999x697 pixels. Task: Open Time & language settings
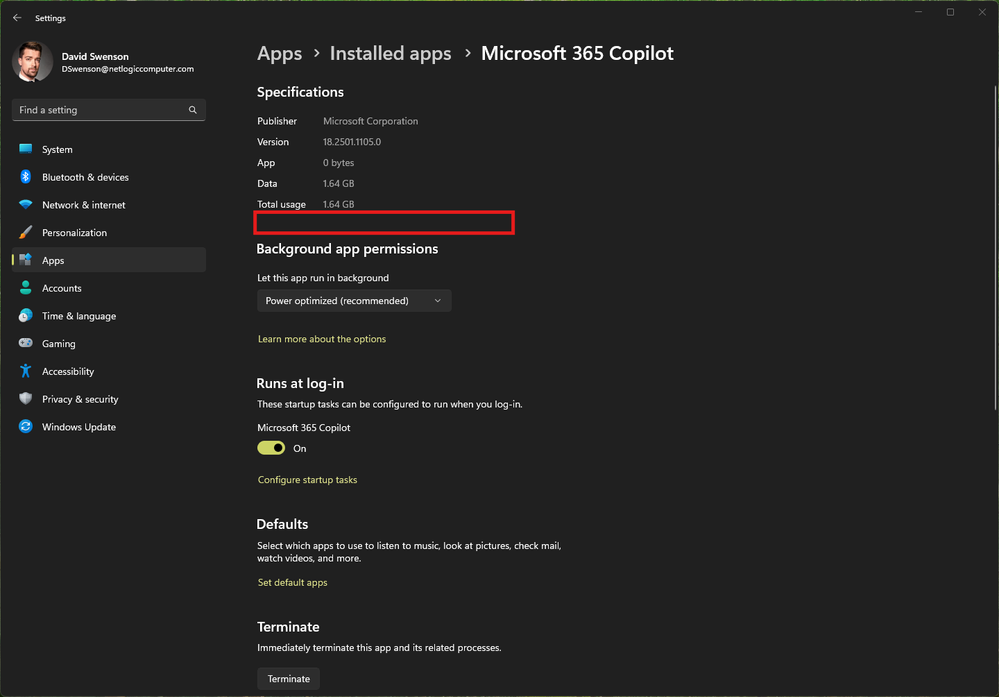point(108,316)
